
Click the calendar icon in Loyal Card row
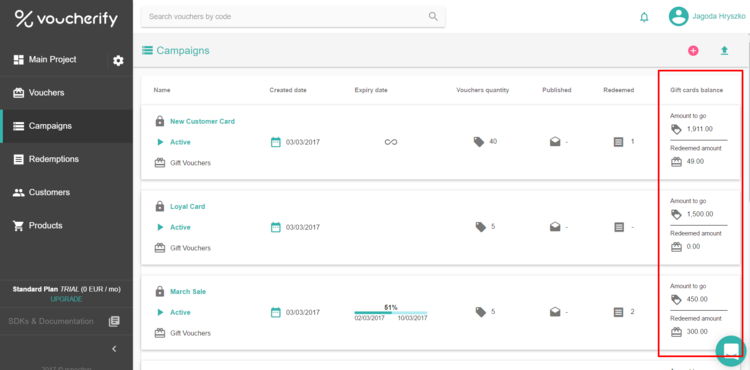276,227
